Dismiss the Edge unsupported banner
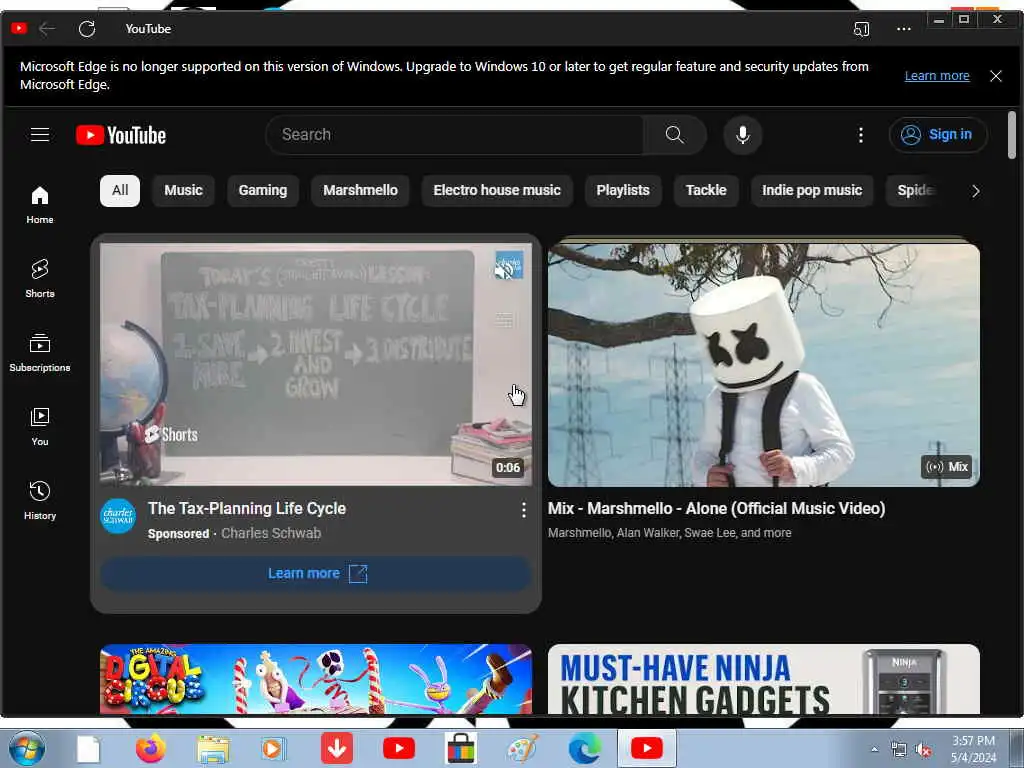The height and width of the screenshot is (768, 1024). 995,76
